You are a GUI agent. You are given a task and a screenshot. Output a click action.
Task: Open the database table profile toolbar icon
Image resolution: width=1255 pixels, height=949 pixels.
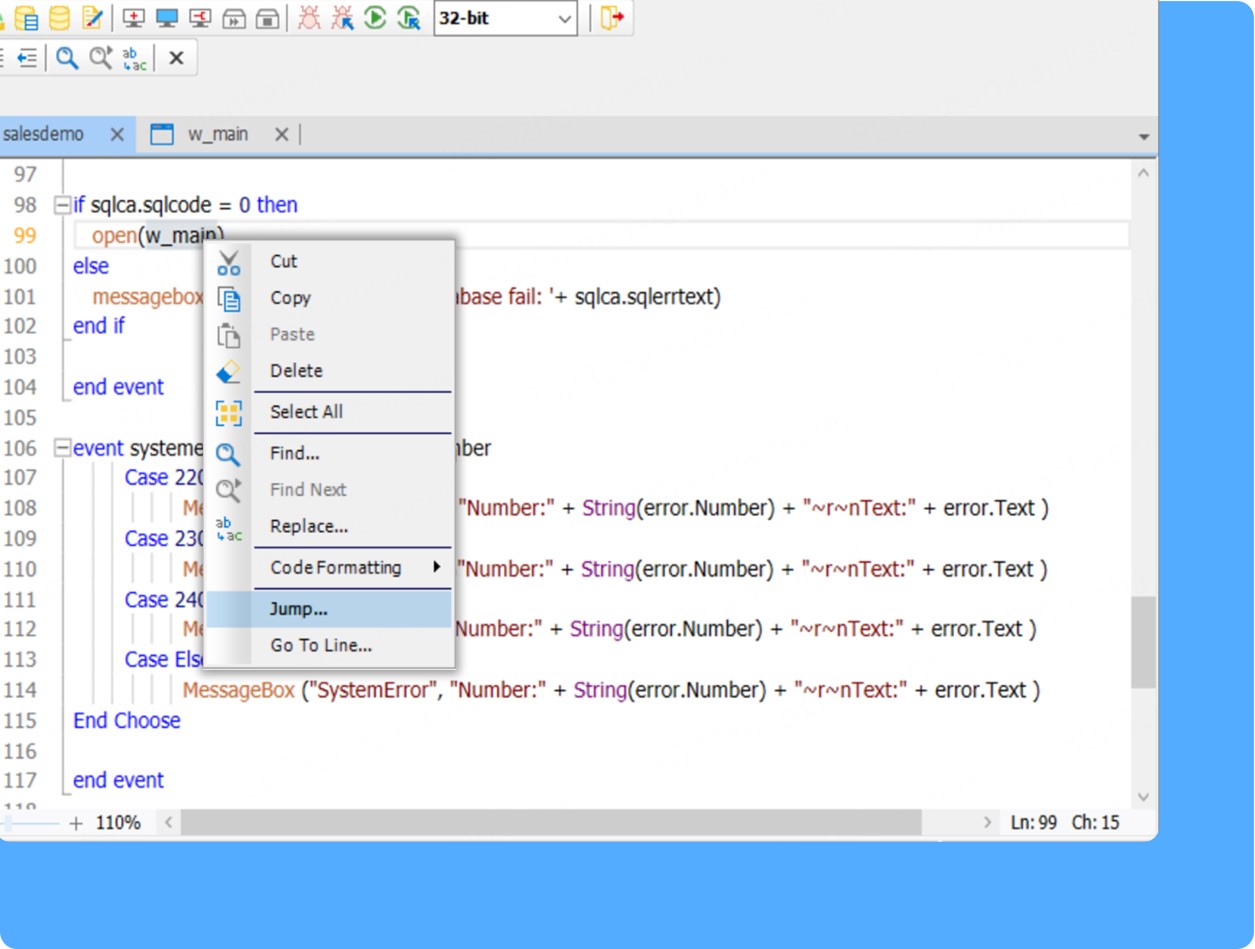[27, 18]
